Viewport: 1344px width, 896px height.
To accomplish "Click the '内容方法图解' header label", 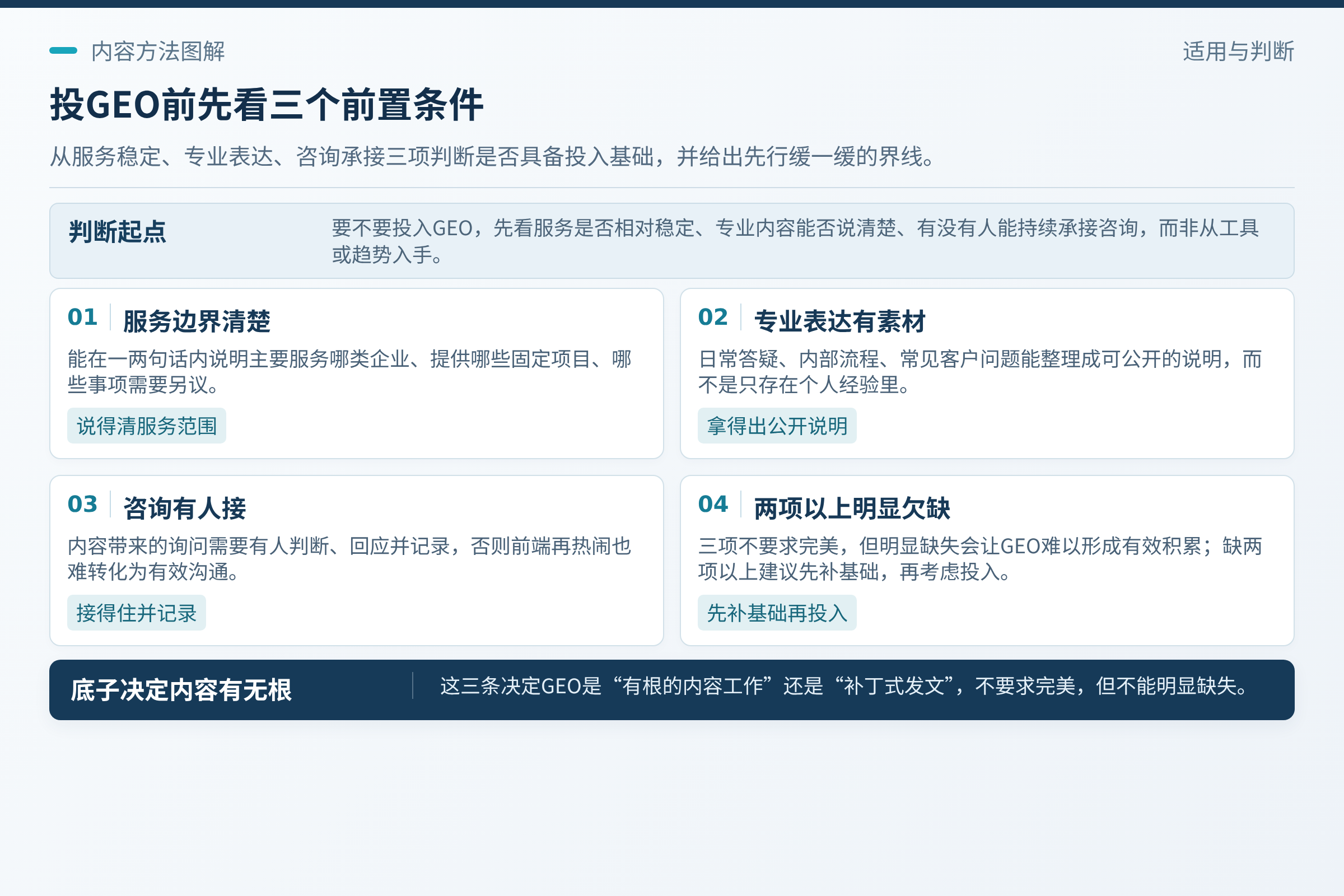I will [x=158, y=52].
